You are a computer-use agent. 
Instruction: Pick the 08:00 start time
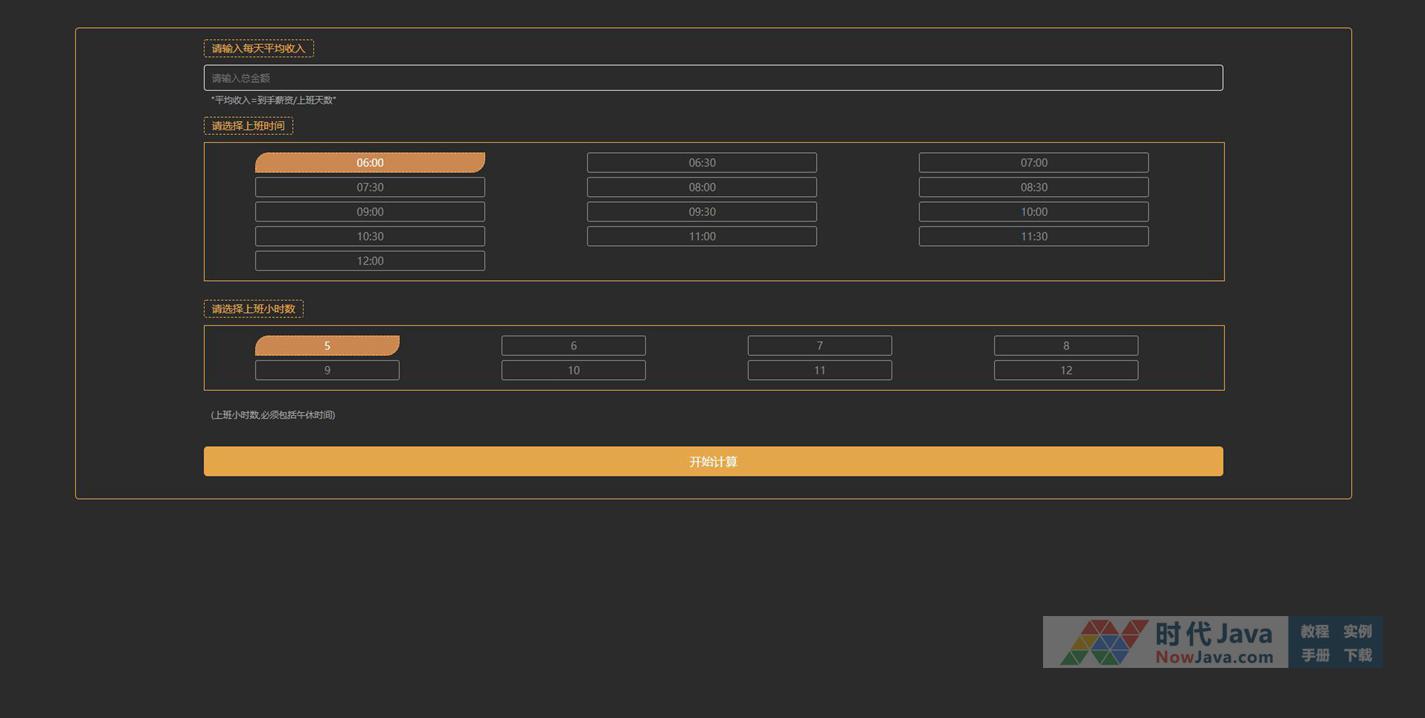pos(702,187)
